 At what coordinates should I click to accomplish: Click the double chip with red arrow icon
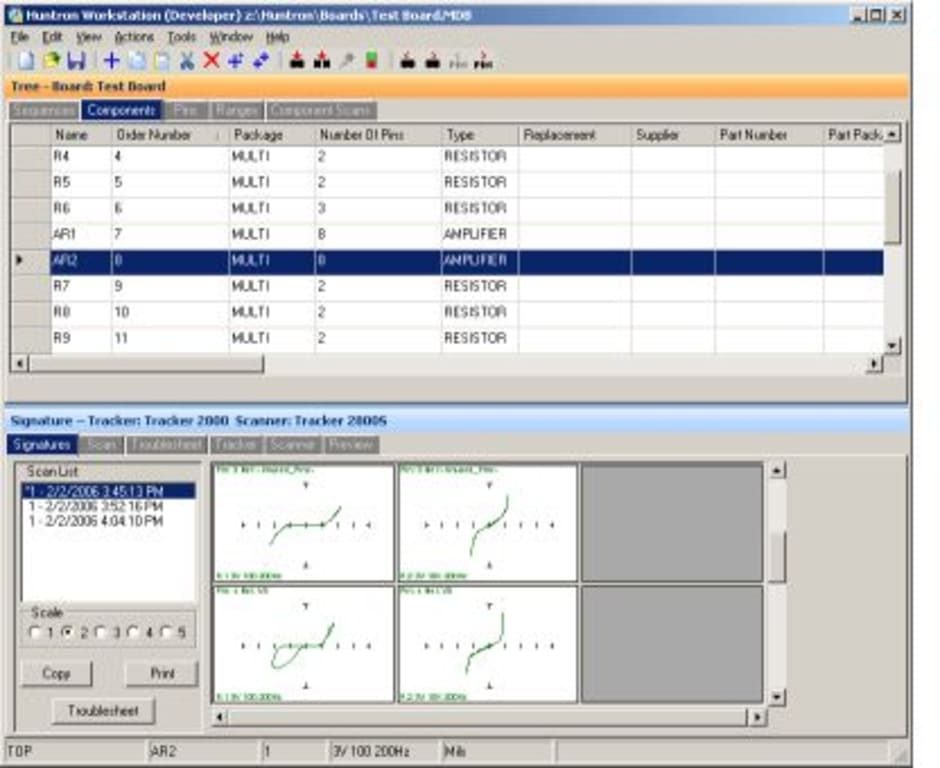[x=322, y=61]
